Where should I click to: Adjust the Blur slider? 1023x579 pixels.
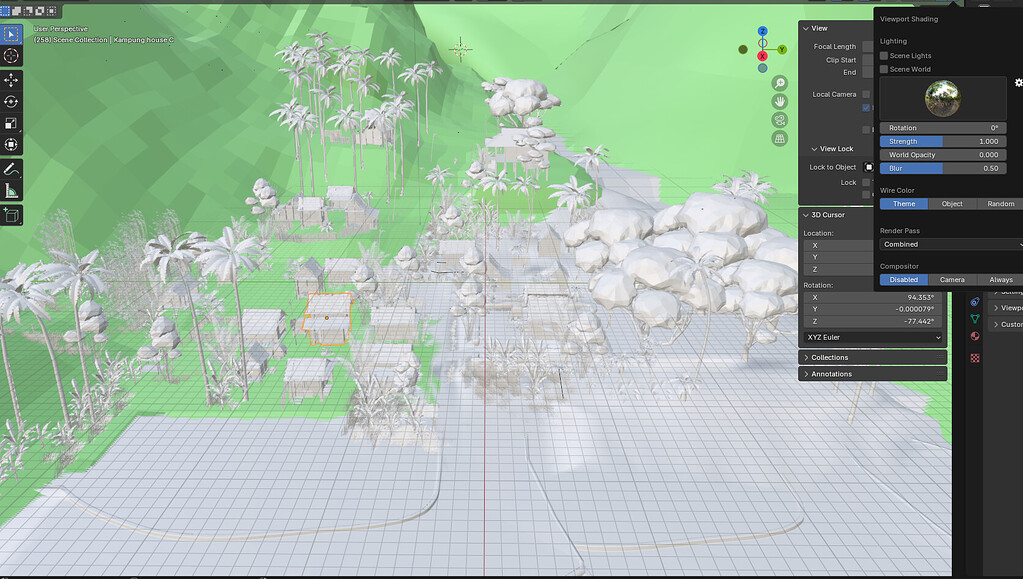click(943, 168)
